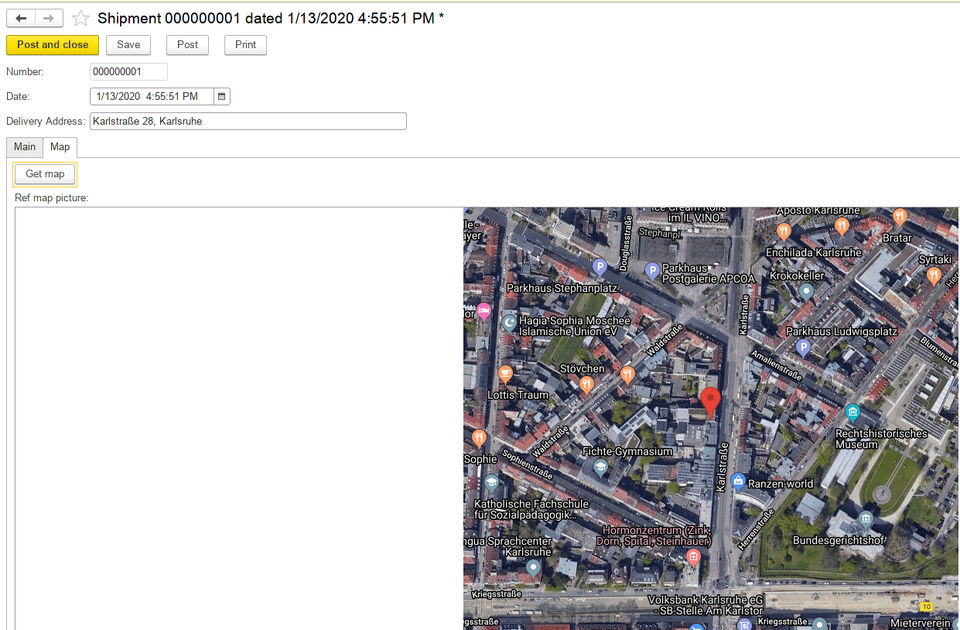Click the Parkhaus Ludwigsplatz parking marker
960x630 pixels.
[x=803, y=347]
